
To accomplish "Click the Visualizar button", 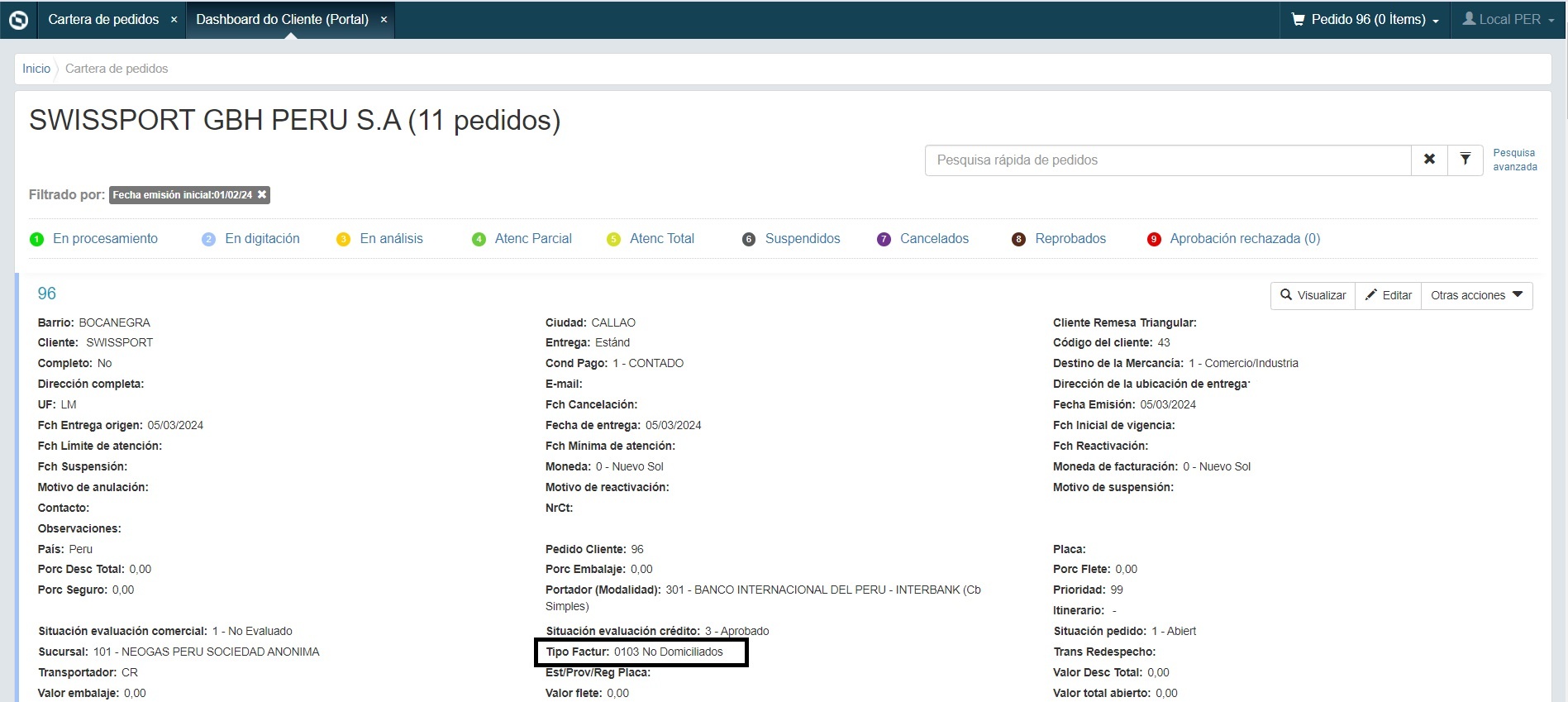I will 1313,295.
